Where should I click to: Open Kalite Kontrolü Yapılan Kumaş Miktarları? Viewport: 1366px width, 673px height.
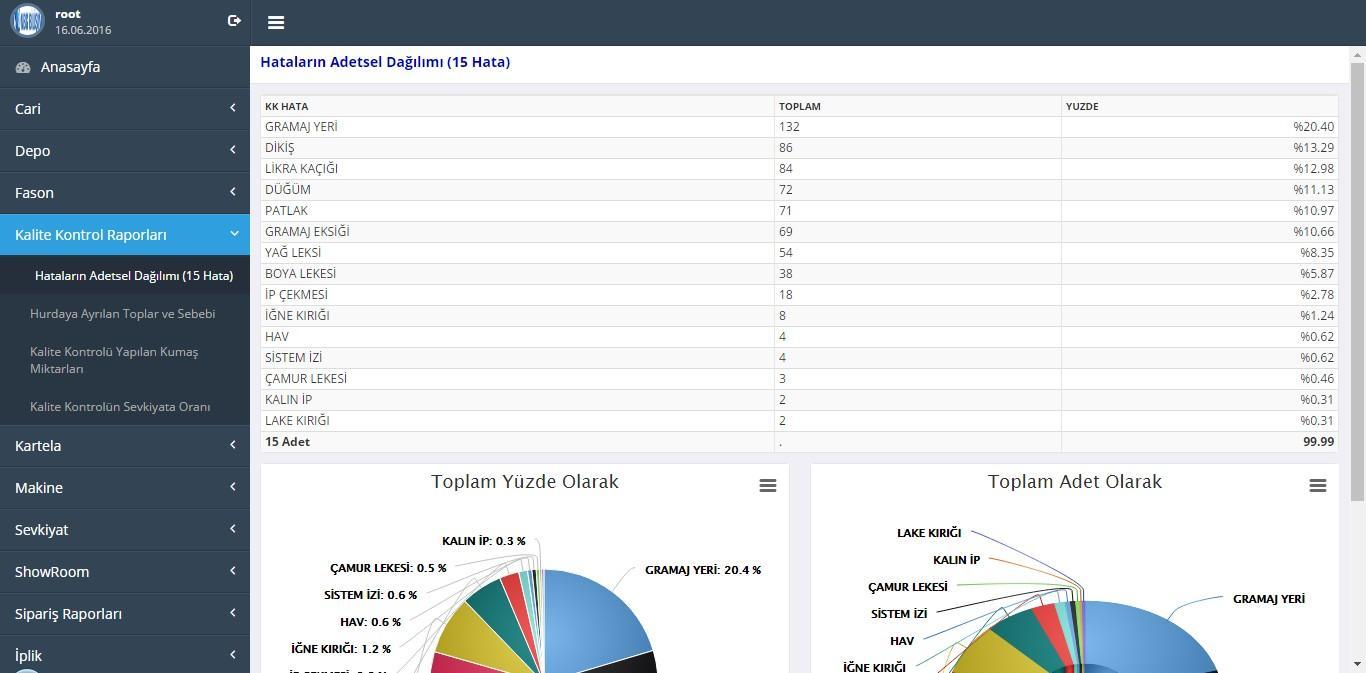[x=114, y=360]
